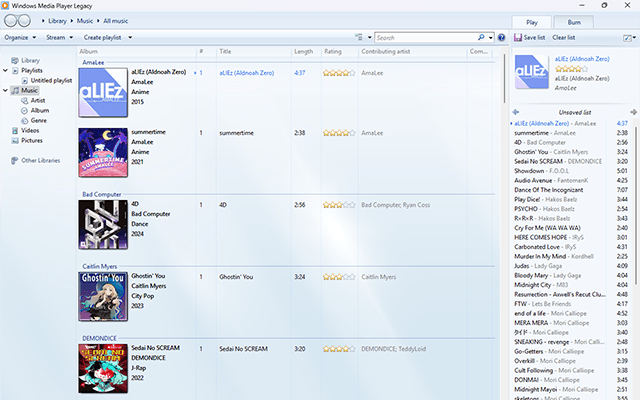
Task: Switch to the Play tab
Action: coord(532,22)
